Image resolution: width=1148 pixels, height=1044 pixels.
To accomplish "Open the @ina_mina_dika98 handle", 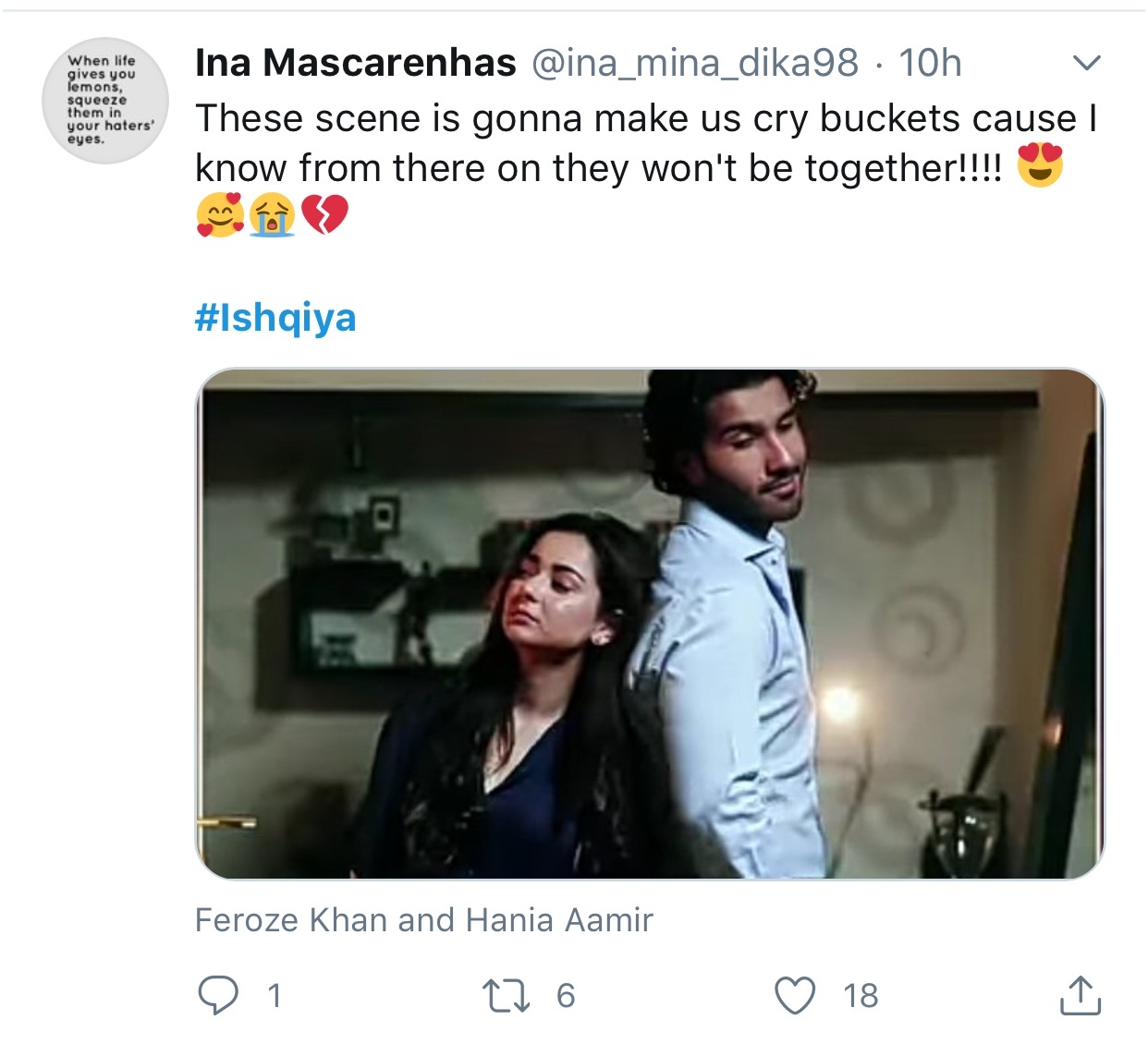I will pyautogui.click(x=694, y=63).
